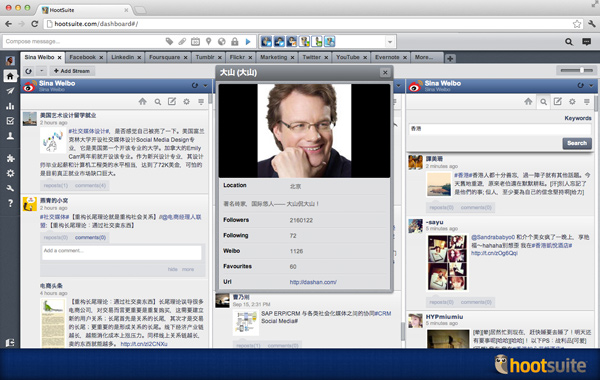Click compose icon in right Weibo stream
The image size is (600, 380).
(558, 101)
